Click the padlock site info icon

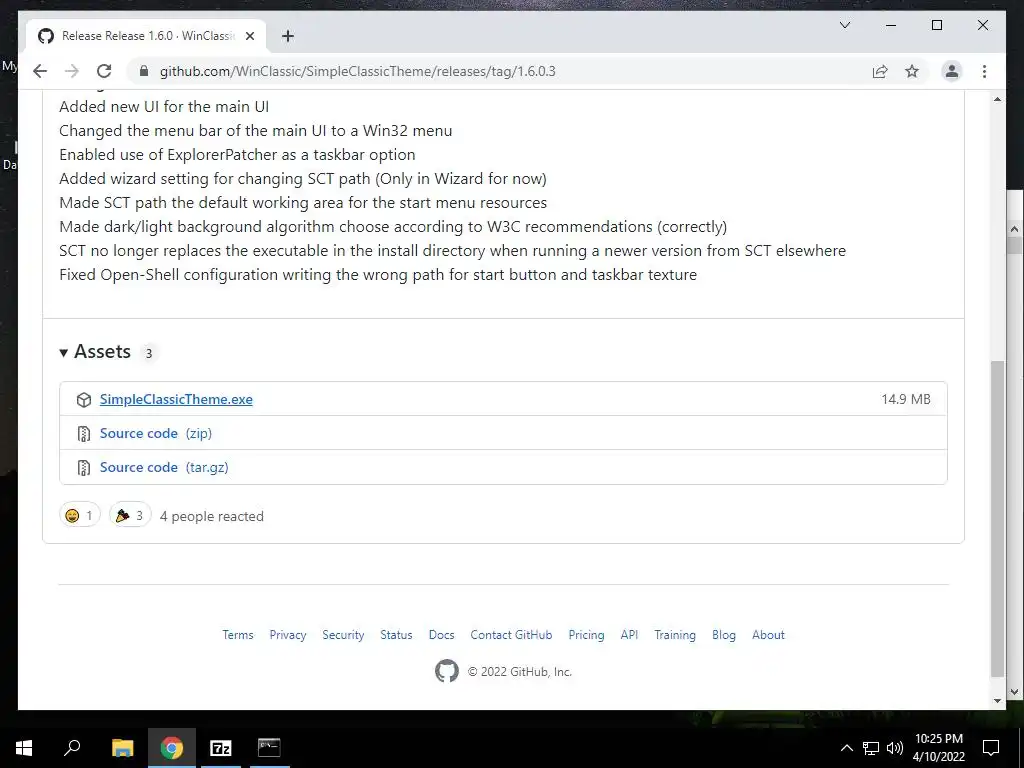coord(144,71)
